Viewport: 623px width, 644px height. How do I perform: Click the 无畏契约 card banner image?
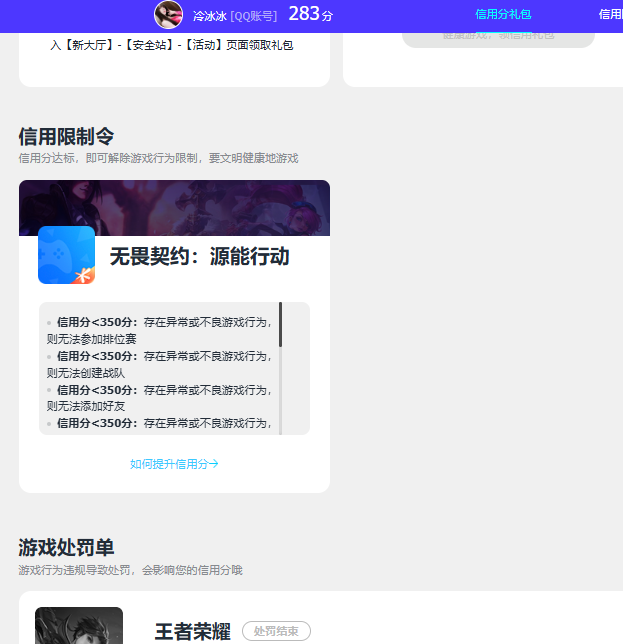[x=174, y=208]
